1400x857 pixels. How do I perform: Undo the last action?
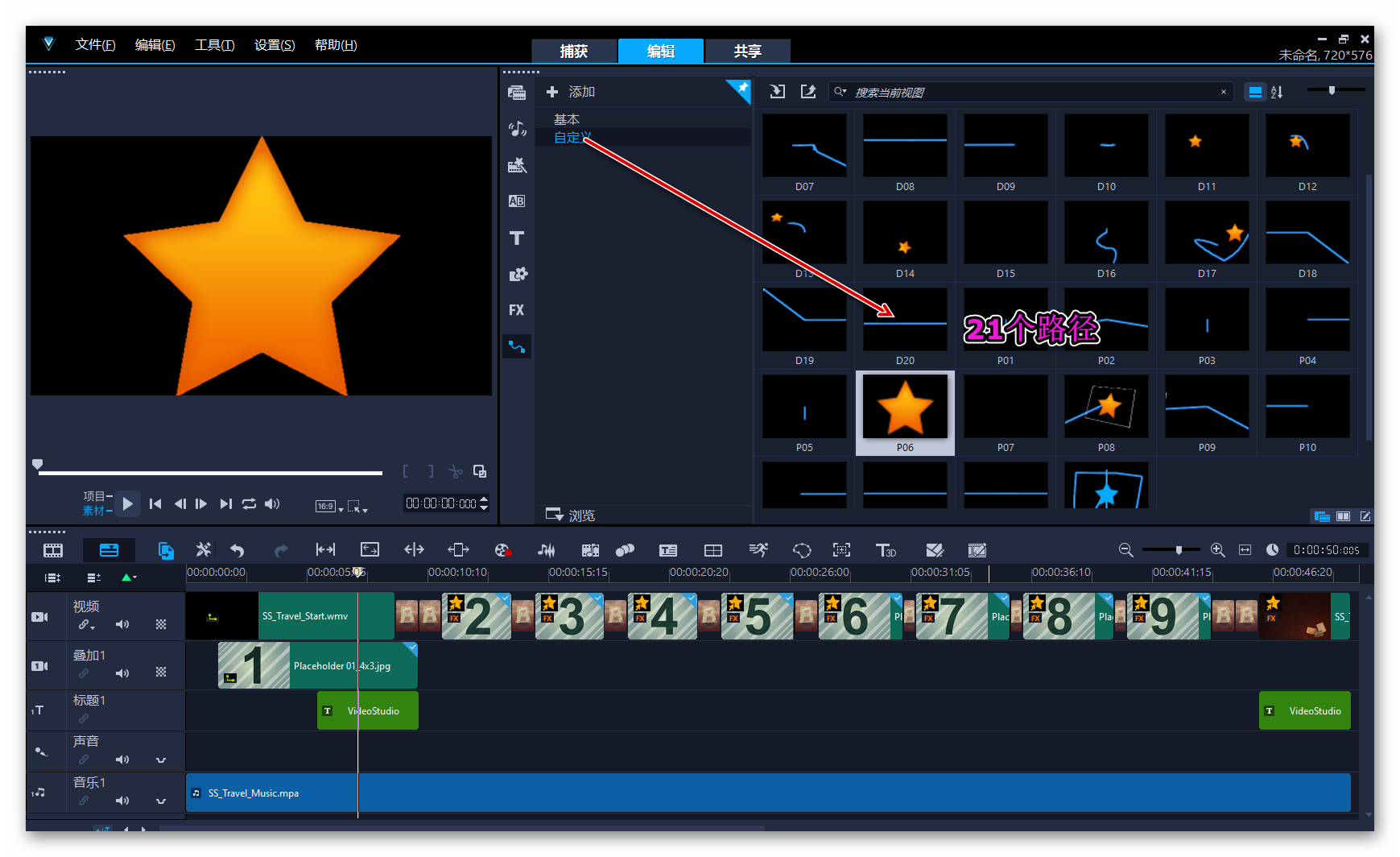pyautogui.click(x=237, y=550)
